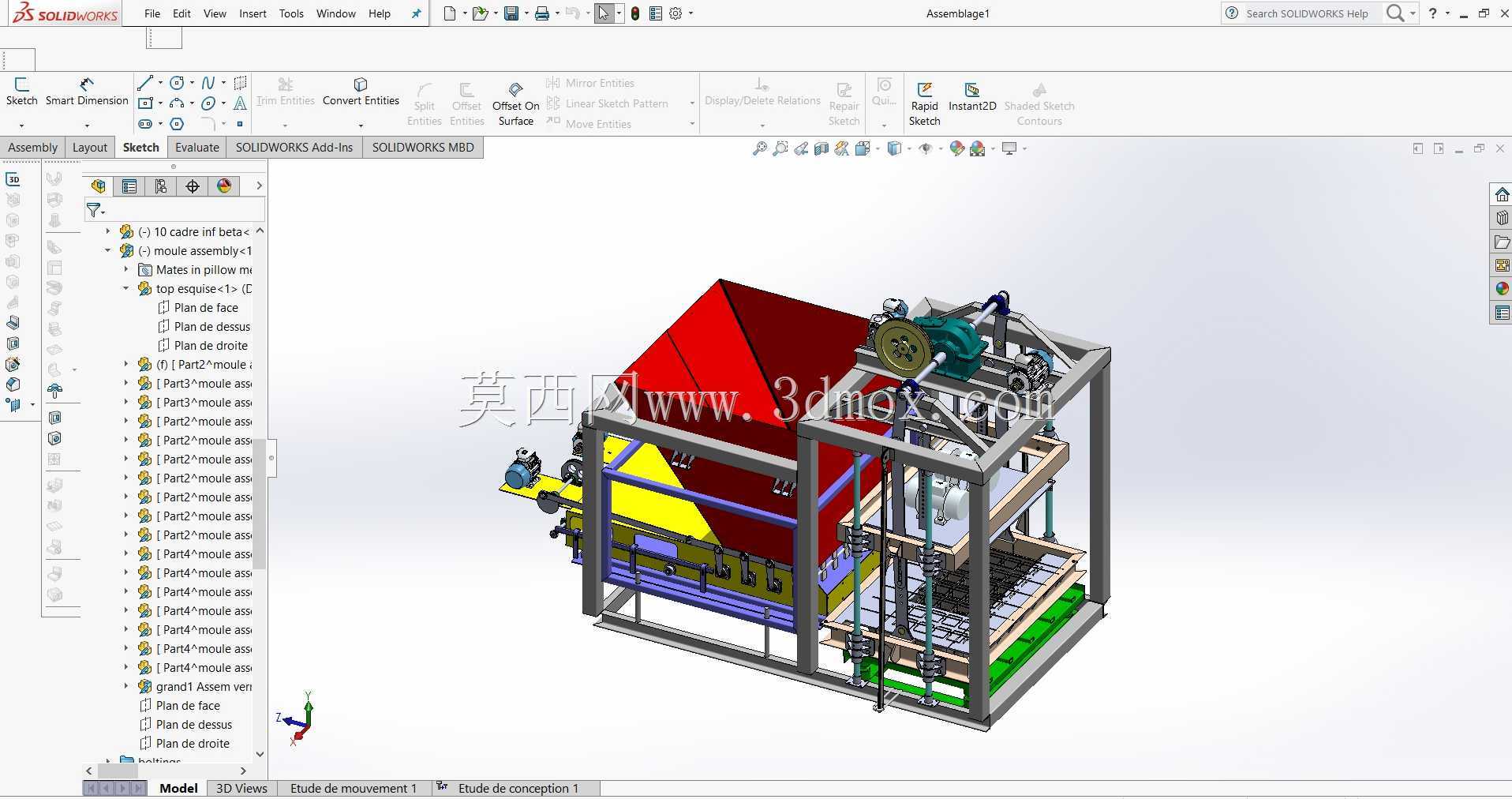Viewport: 1512px width, 799px height.
Task: Open 'Etude de conception 1' tab
Action: [x=518, y=788]
